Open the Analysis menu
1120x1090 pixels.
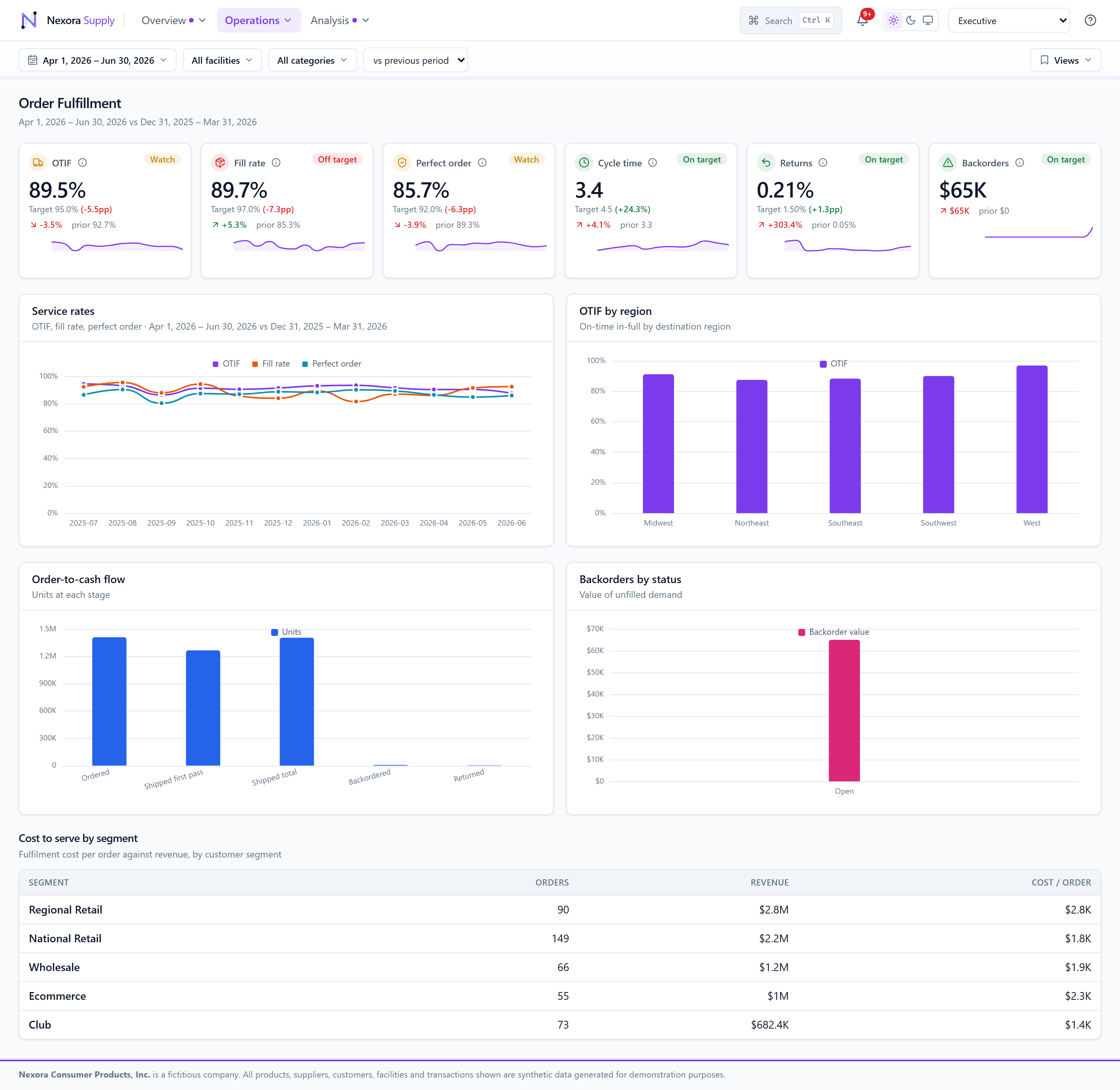pyautogui.click(x=339, y=21)
